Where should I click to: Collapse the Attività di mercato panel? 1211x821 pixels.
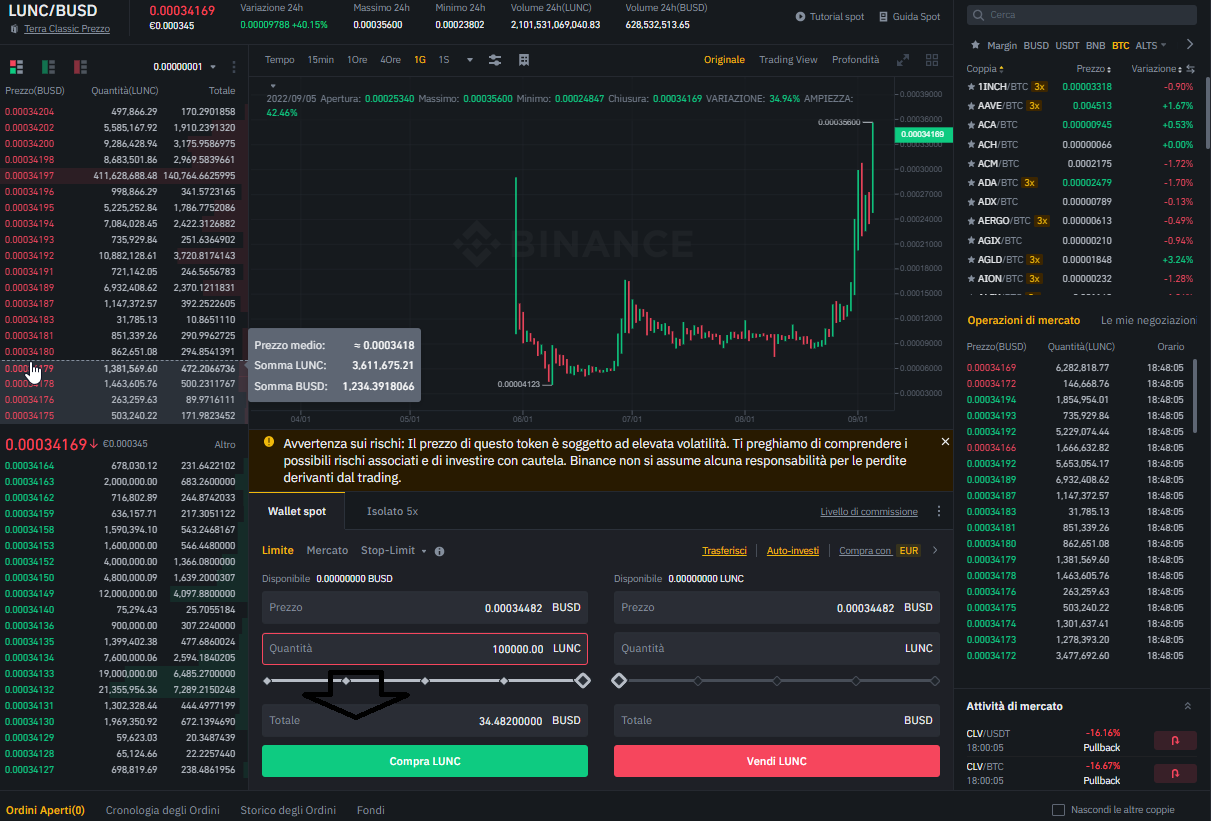pos(1187,706)
